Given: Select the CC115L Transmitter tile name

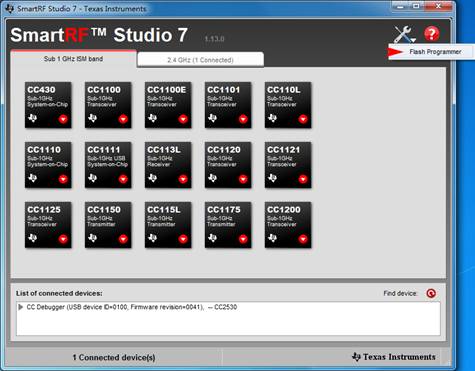Looking at the screenshot, I should (x=164, y=210).
